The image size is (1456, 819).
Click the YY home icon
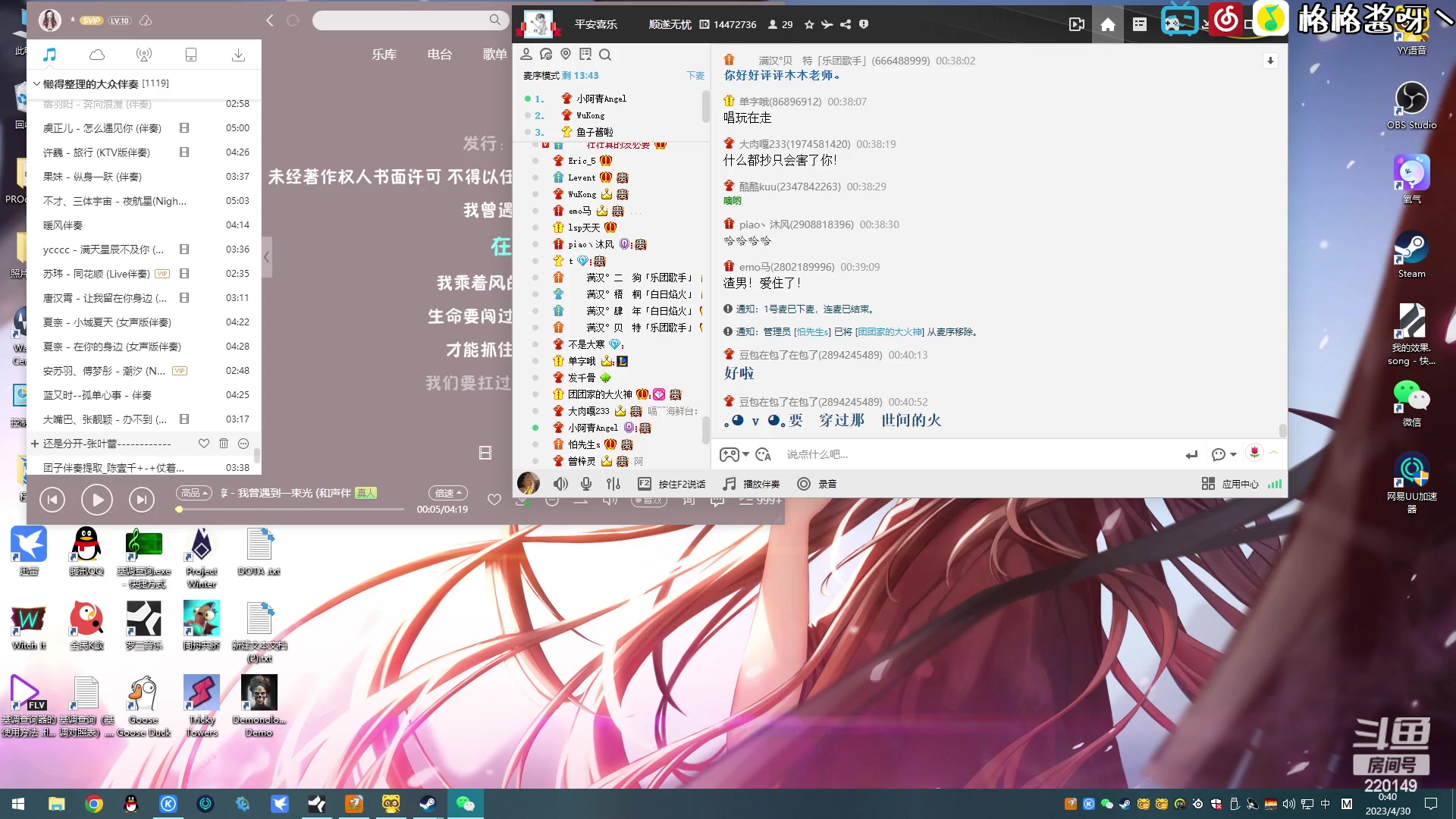pos(1108,25)
